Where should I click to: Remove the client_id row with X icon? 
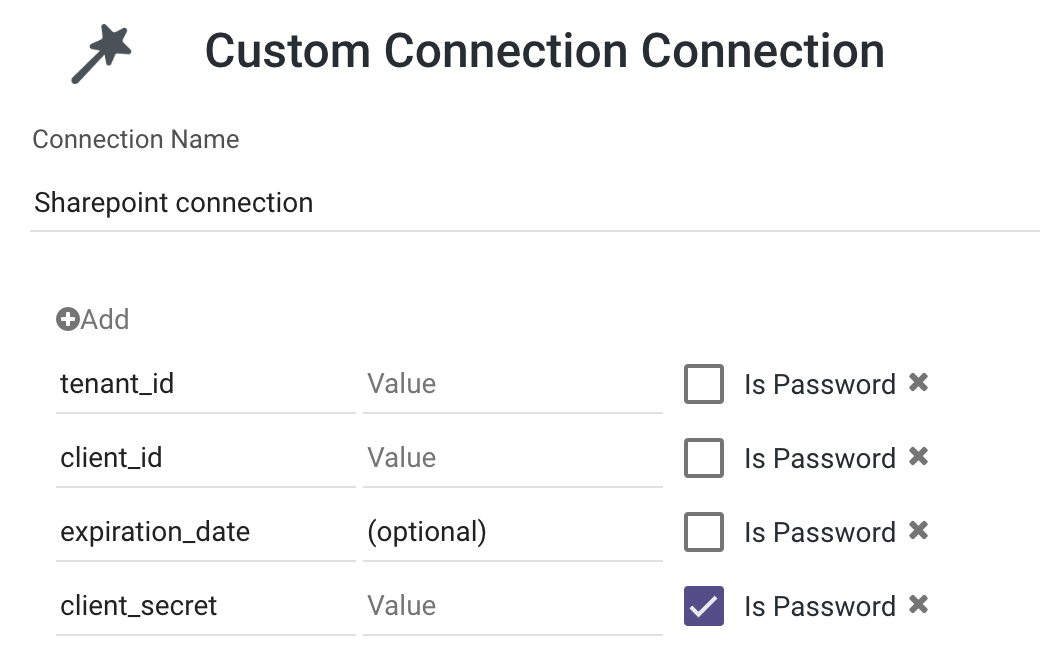pyautogui.click(x=919, y=456)
